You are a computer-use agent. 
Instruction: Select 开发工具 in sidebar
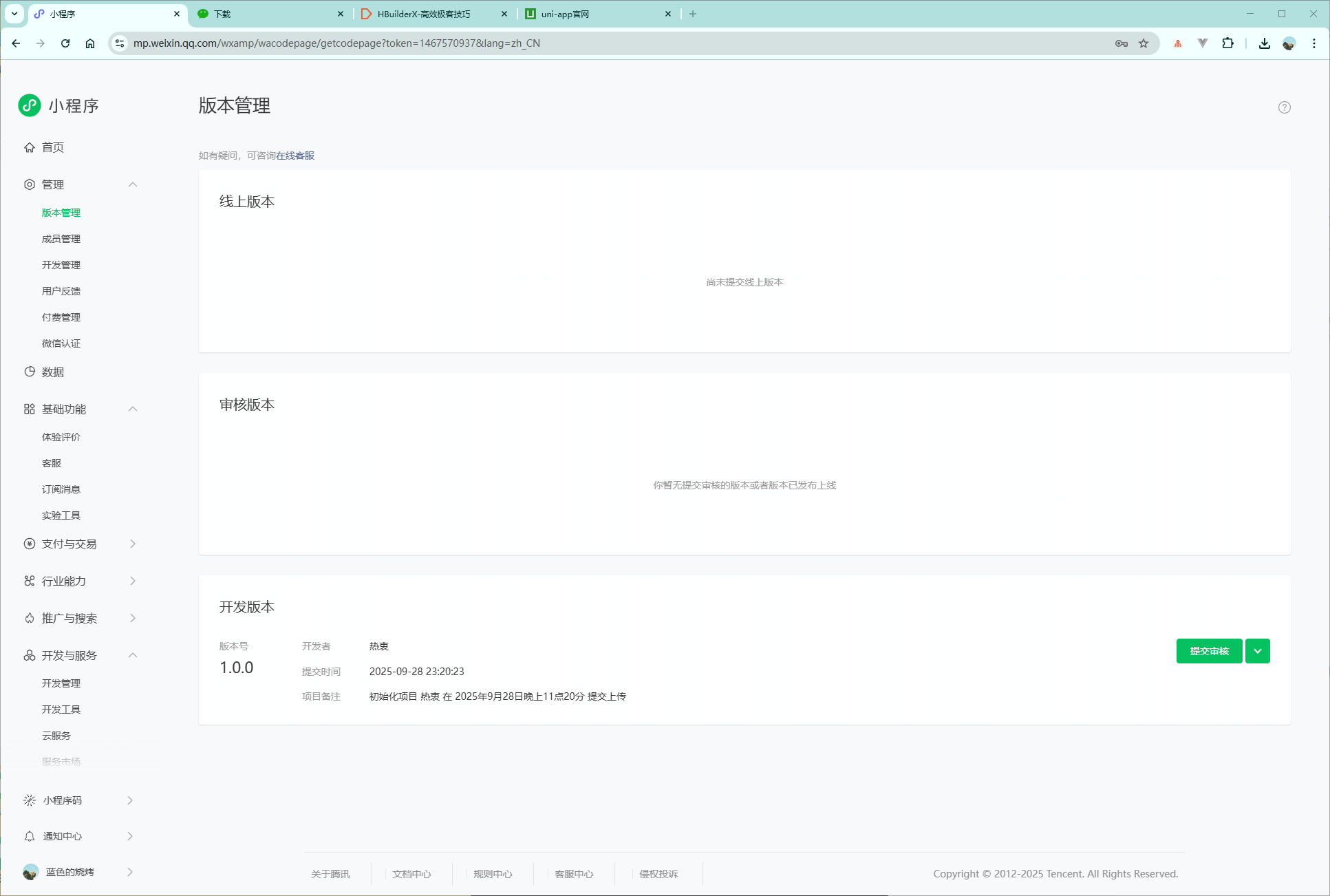point(61,710)
